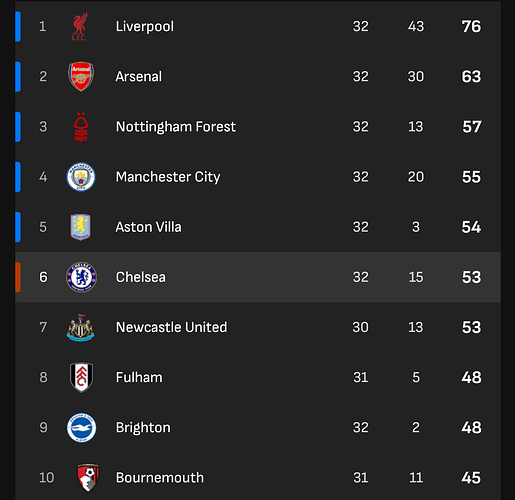Click the Bournemouth club crest
Image resolution: width=515 pixels, height=500 pixels.
[88, 477]
